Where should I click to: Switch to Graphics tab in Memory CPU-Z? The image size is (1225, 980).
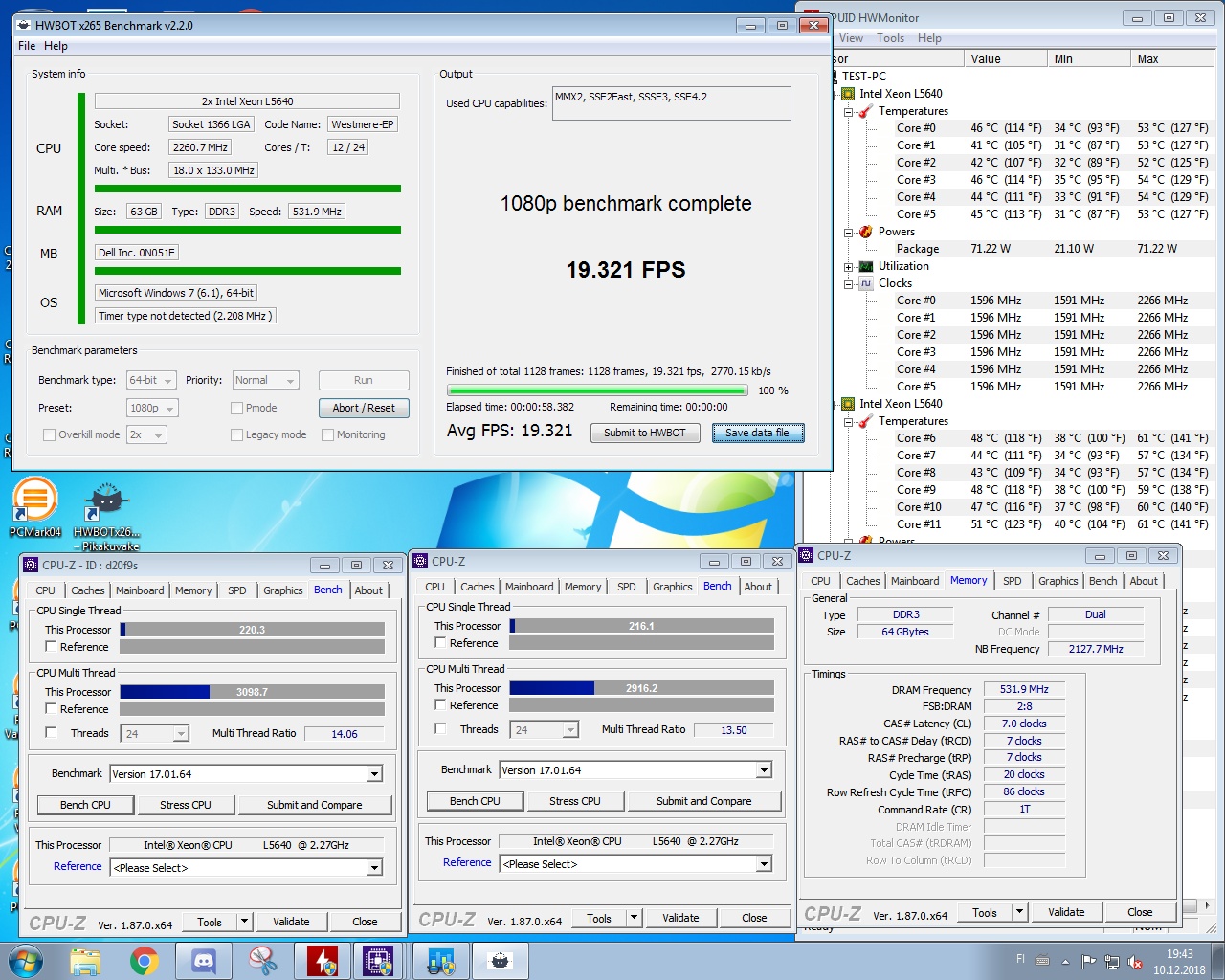click(x=1058, y=581)
